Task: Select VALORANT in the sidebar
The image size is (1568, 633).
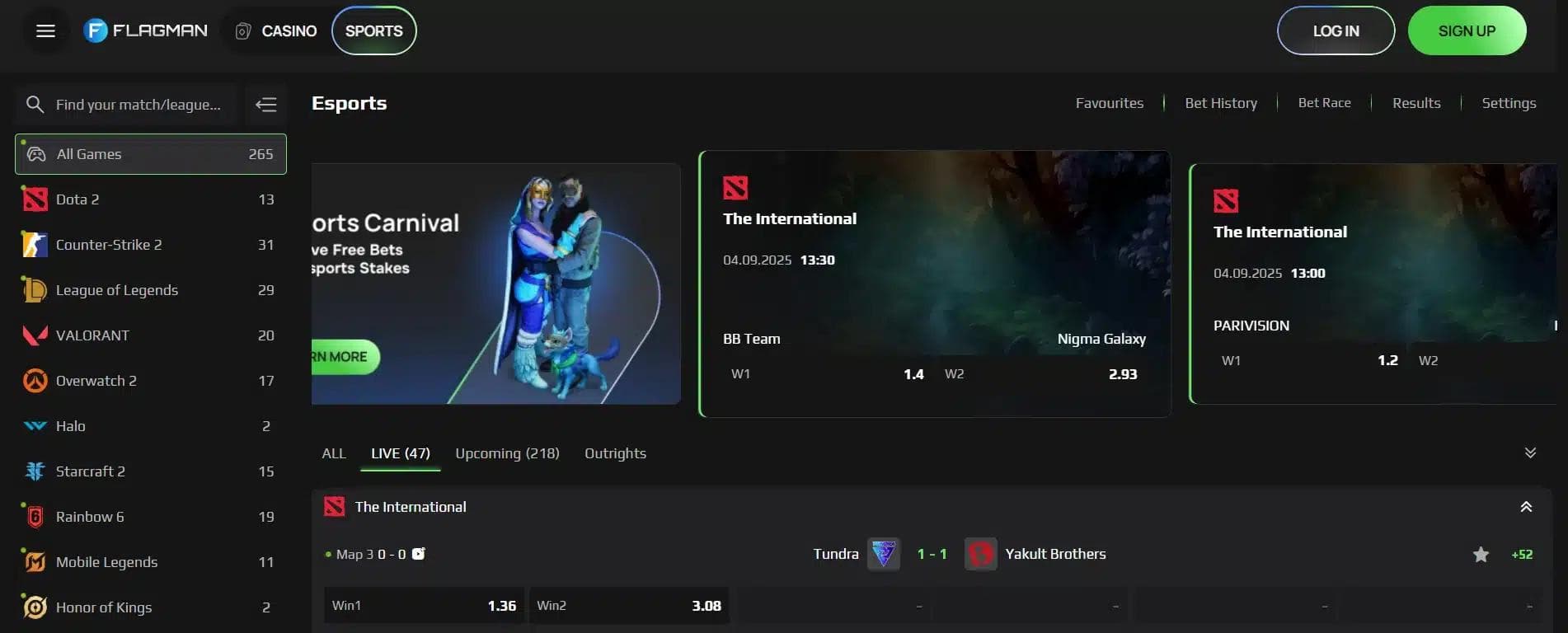Action: (x=92, y=335)
